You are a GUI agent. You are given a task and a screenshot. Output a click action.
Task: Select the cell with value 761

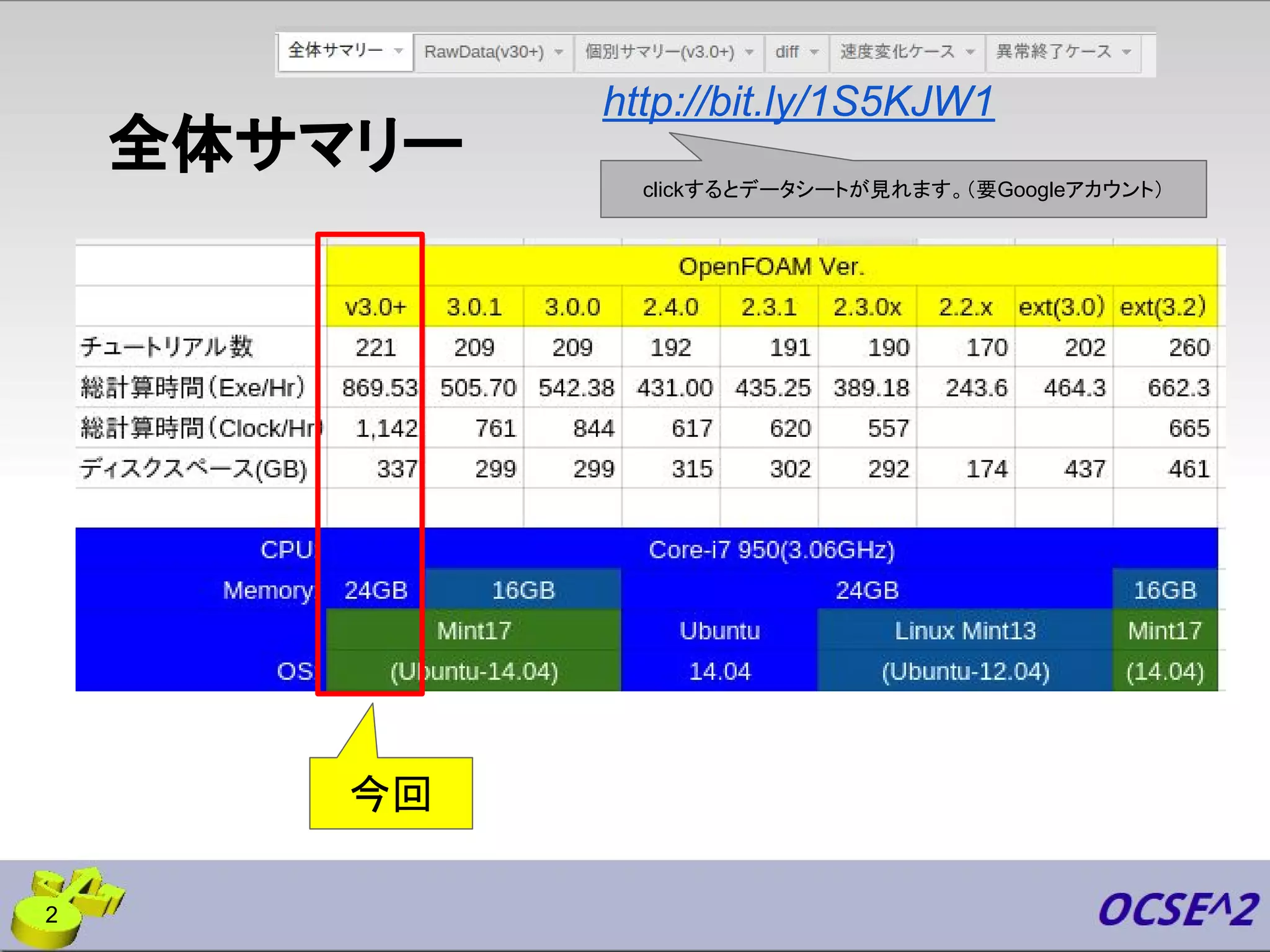pyautogui.click(x=474, y=428)
